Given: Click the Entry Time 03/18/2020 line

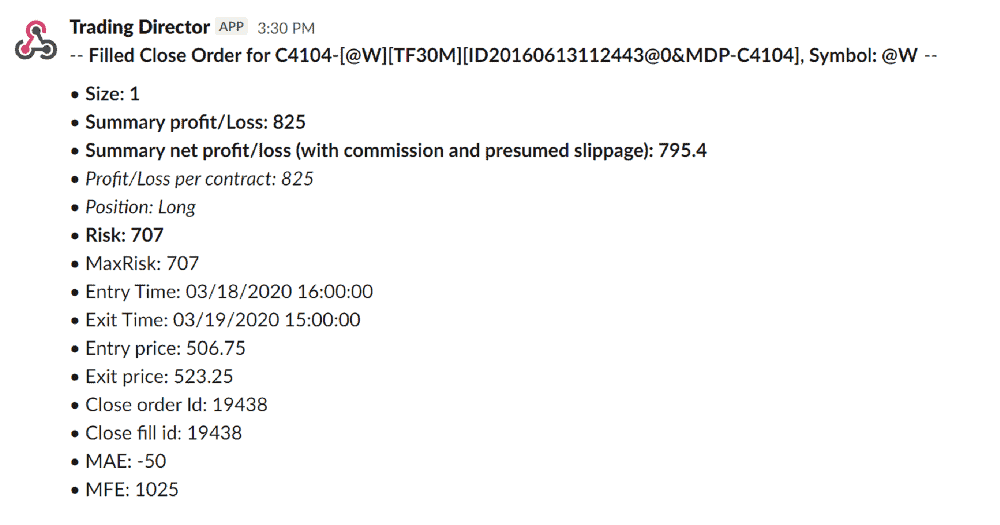Looking at the screenshot, I should point(229,292).
